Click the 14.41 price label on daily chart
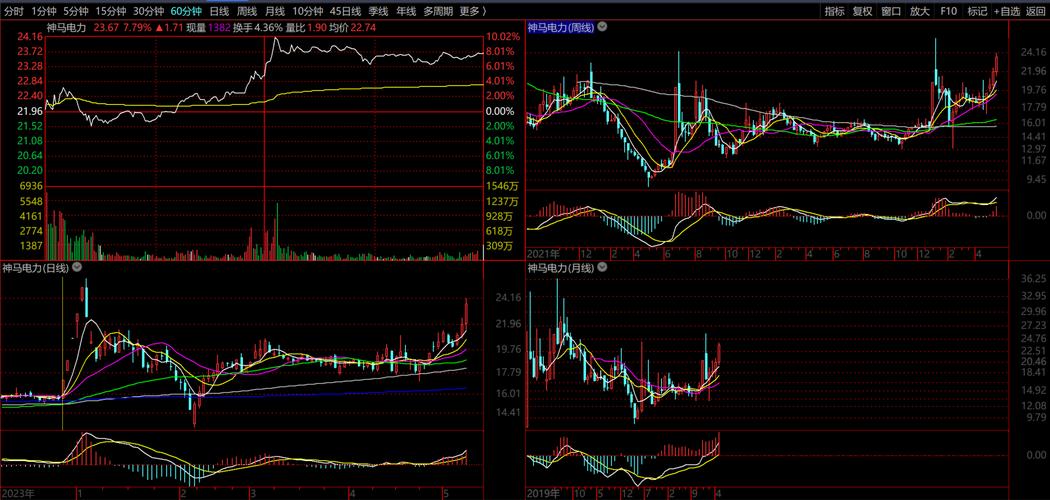The height and width of the screenshot is (500, 1050). click(508, 413)
